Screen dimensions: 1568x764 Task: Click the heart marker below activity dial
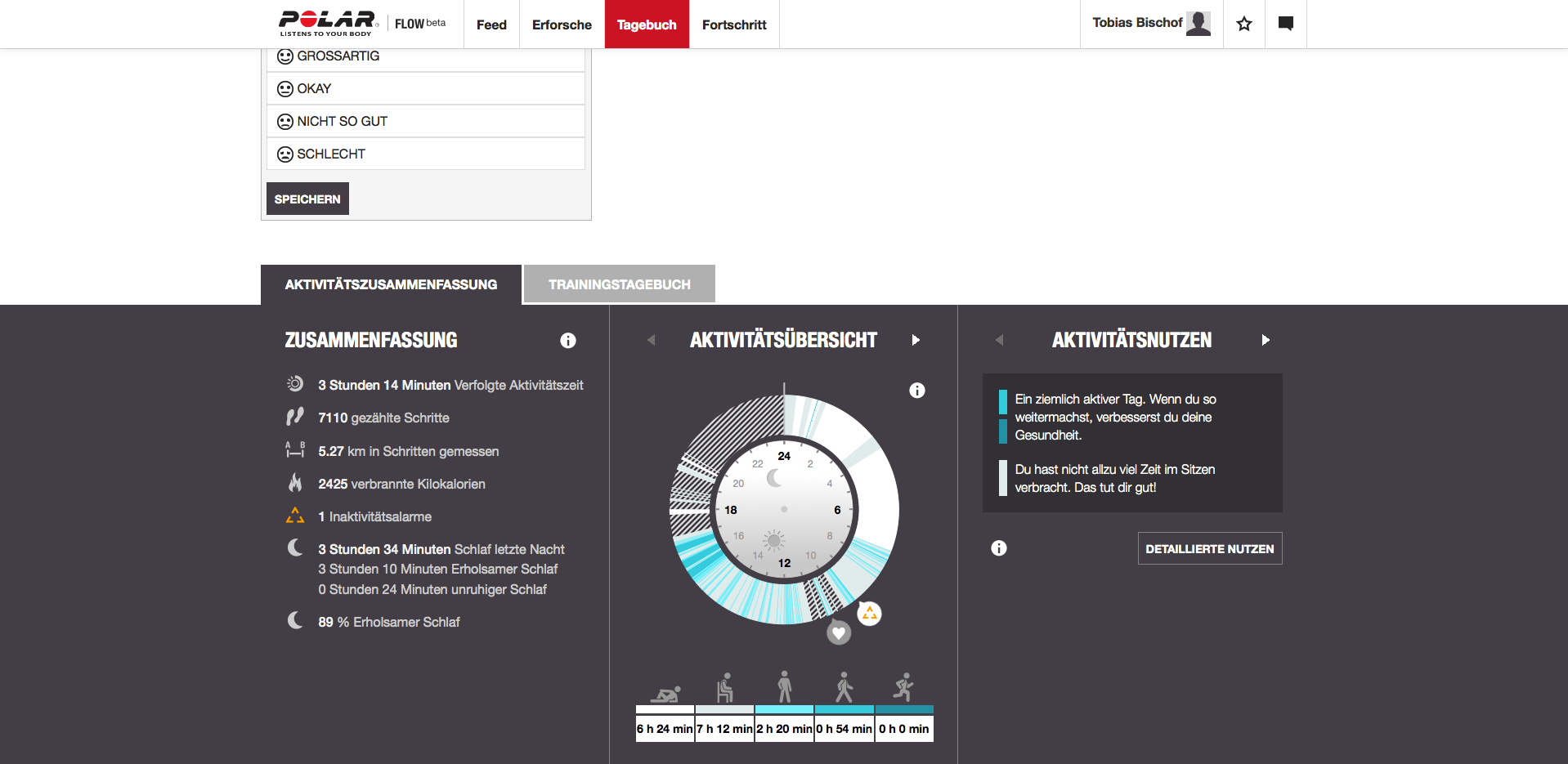839,632
